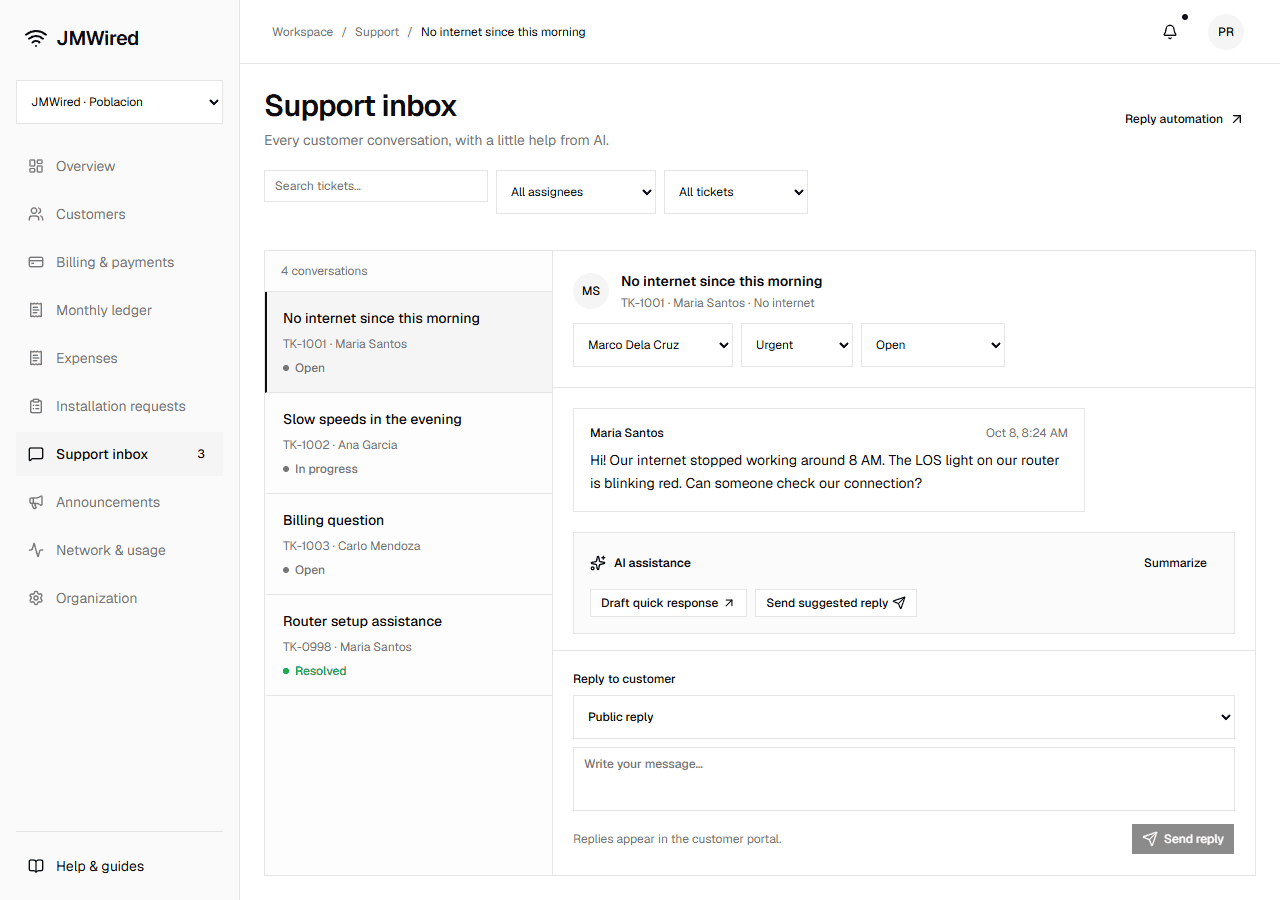Click the MS customer avatar

pyautogui.click(x=591, y=291)
